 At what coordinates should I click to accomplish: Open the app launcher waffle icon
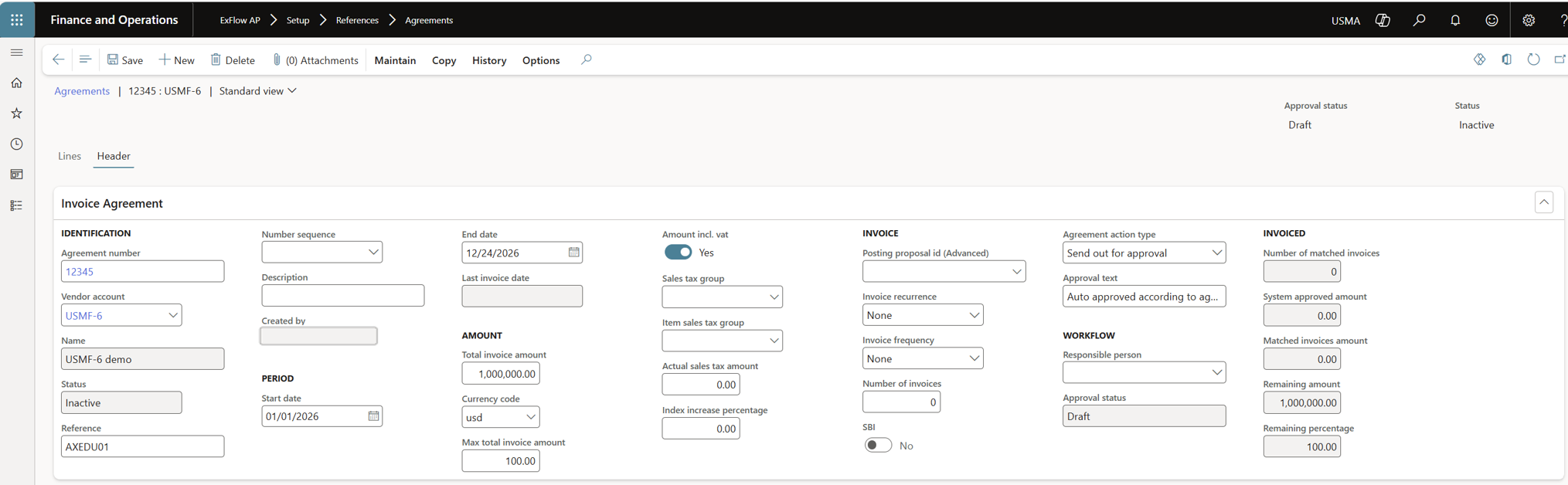point(17,20)
